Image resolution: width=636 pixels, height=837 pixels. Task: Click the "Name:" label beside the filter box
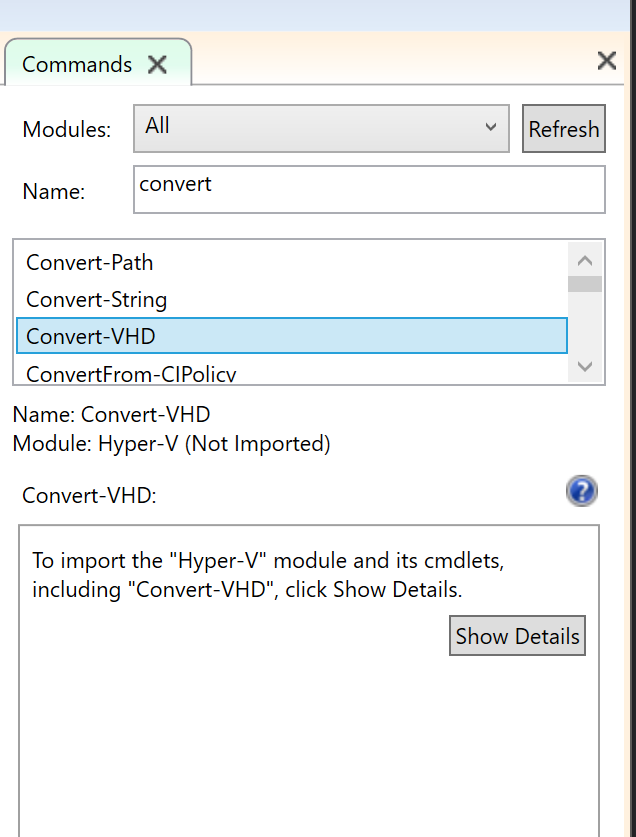[x=54, y=191]
